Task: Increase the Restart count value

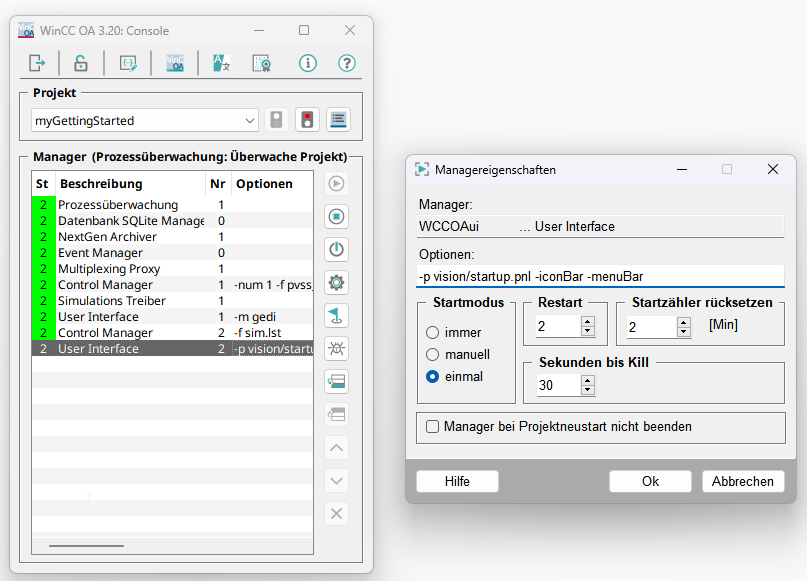Action: point(587,322)
